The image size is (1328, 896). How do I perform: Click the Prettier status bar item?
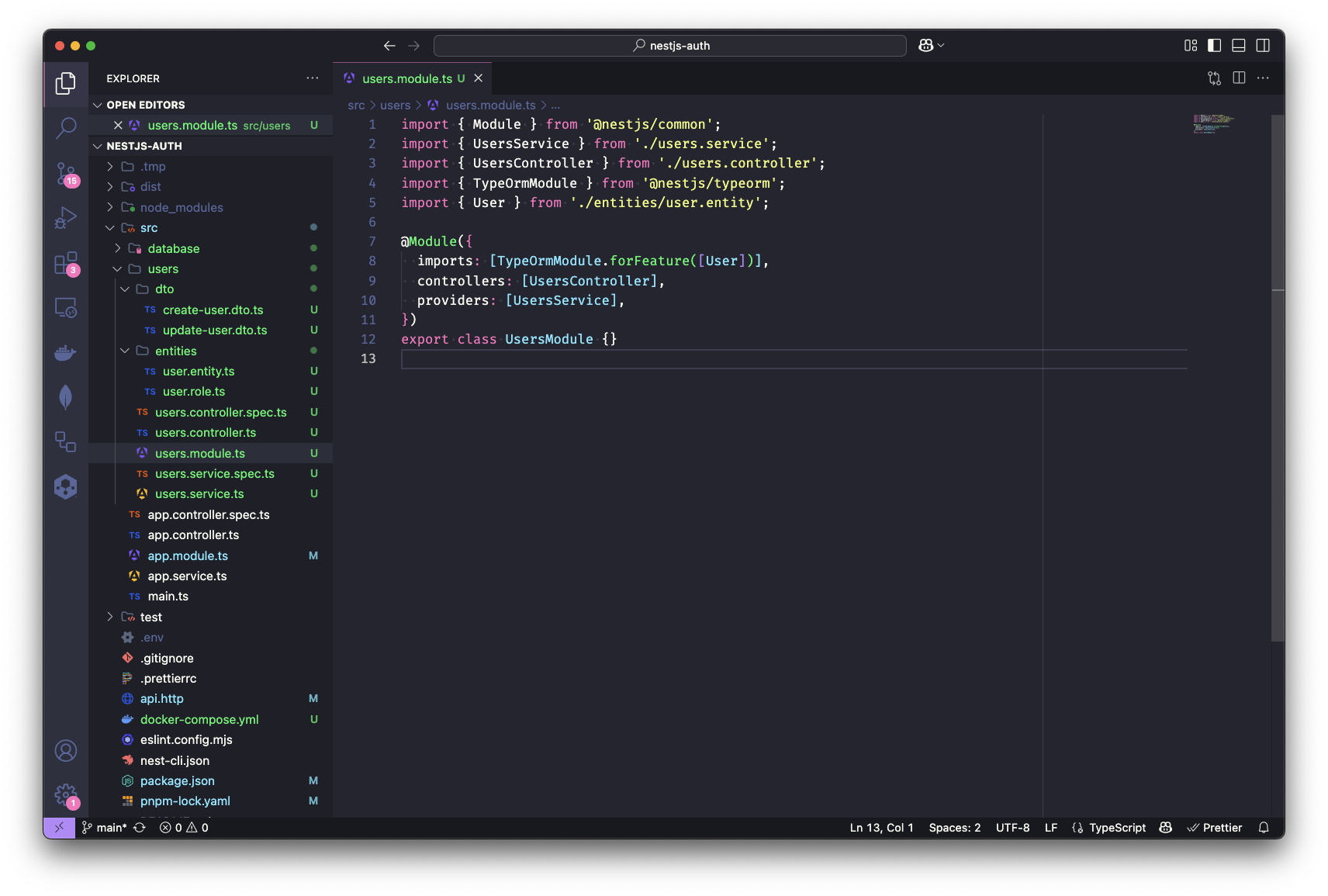pos(1215,828)
